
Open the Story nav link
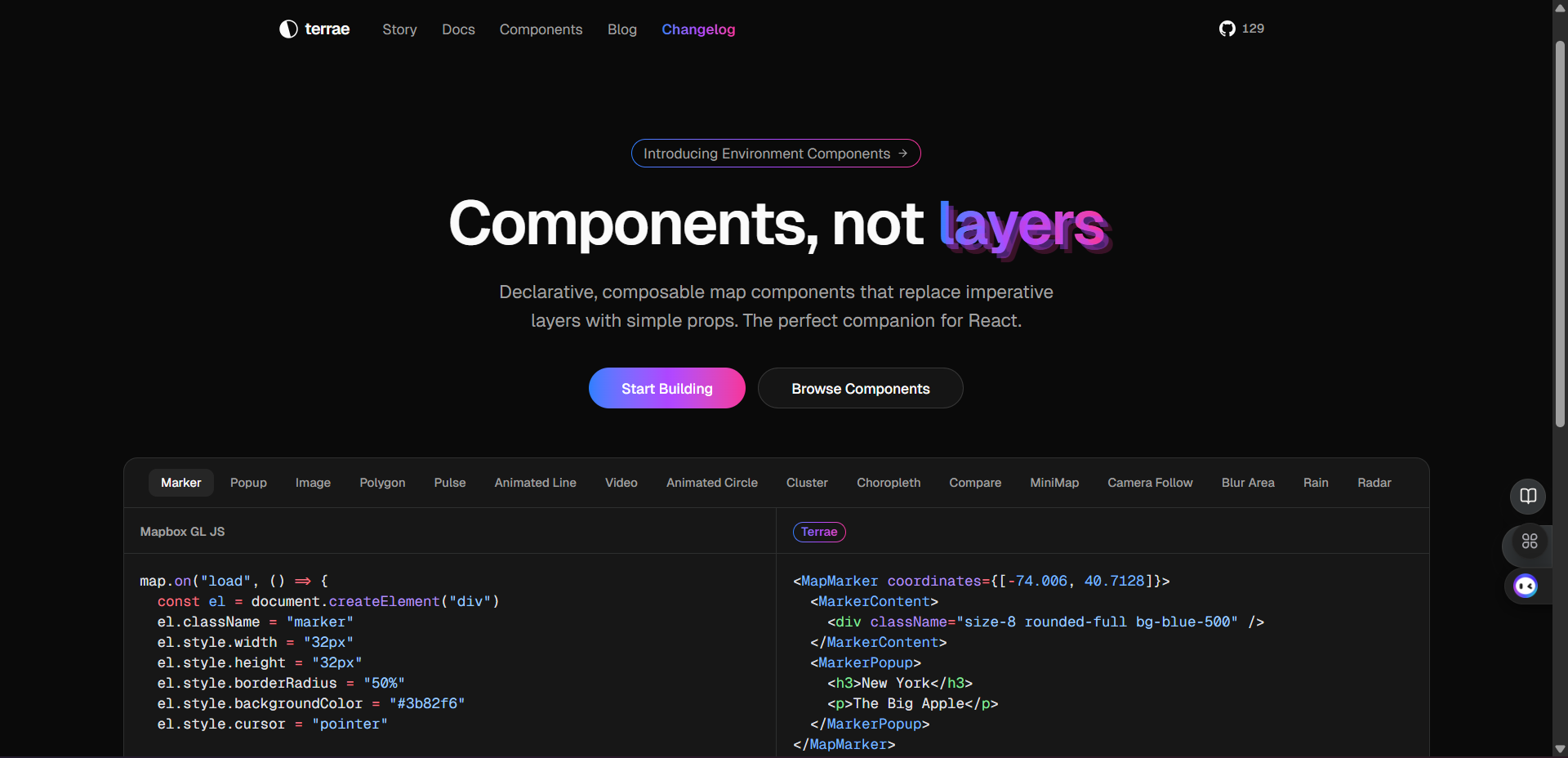(x=399, y=29)
